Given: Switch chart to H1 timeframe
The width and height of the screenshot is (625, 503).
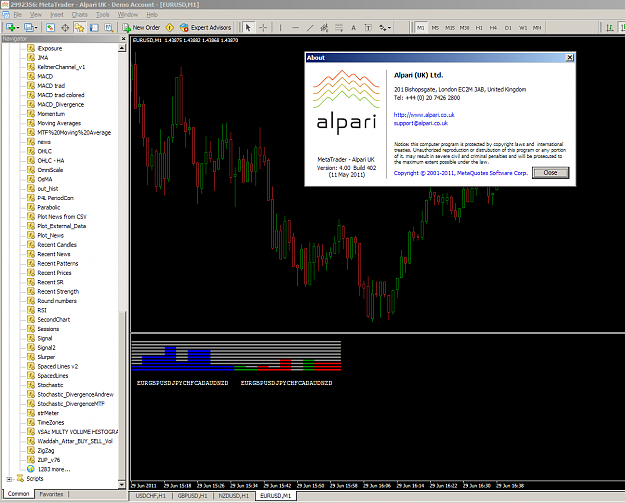Looking at the screenshot, I should (479, 28).
